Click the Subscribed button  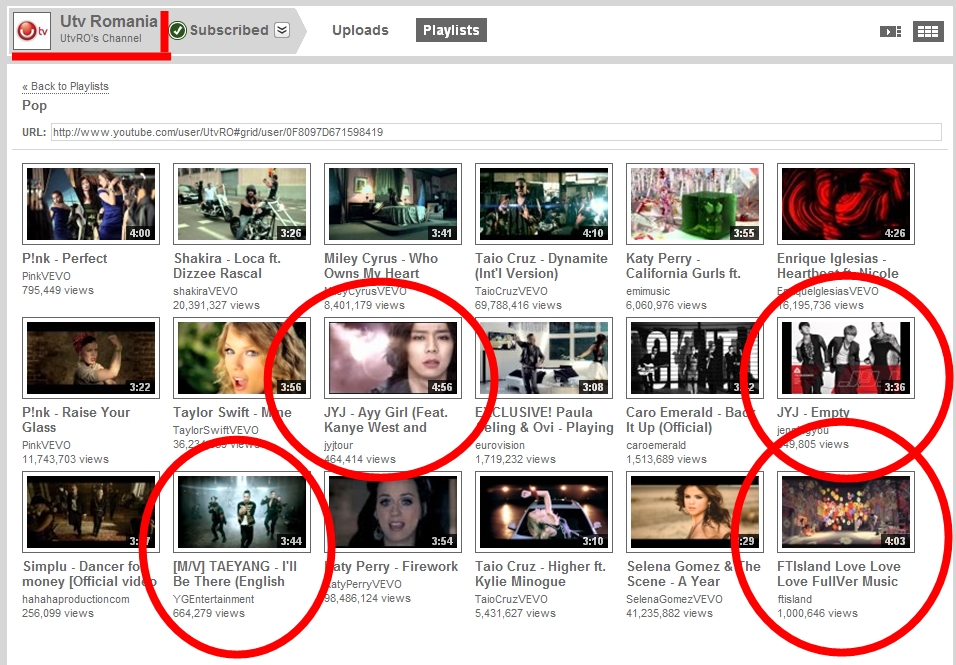click(229, 30)
